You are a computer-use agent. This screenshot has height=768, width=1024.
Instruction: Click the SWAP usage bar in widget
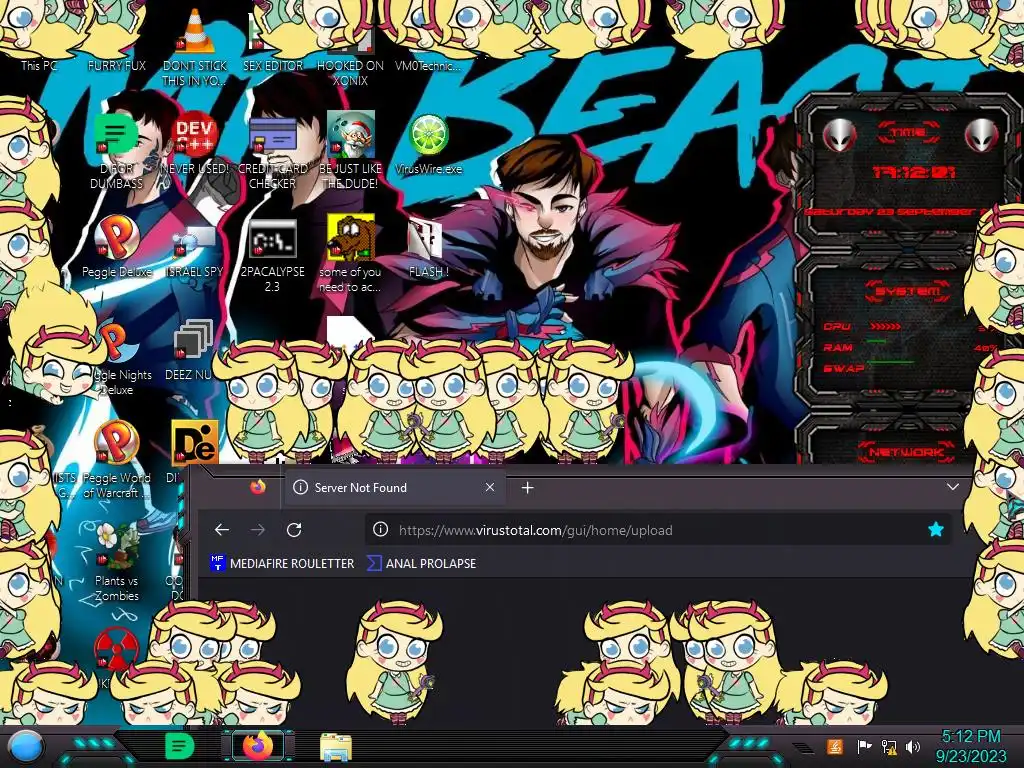point(890,362)
